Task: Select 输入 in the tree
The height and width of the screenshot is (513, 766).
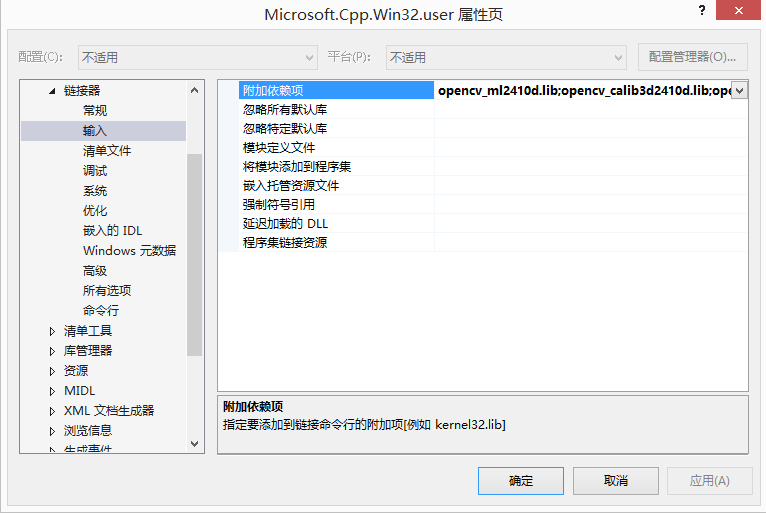Action: [95, 130]
